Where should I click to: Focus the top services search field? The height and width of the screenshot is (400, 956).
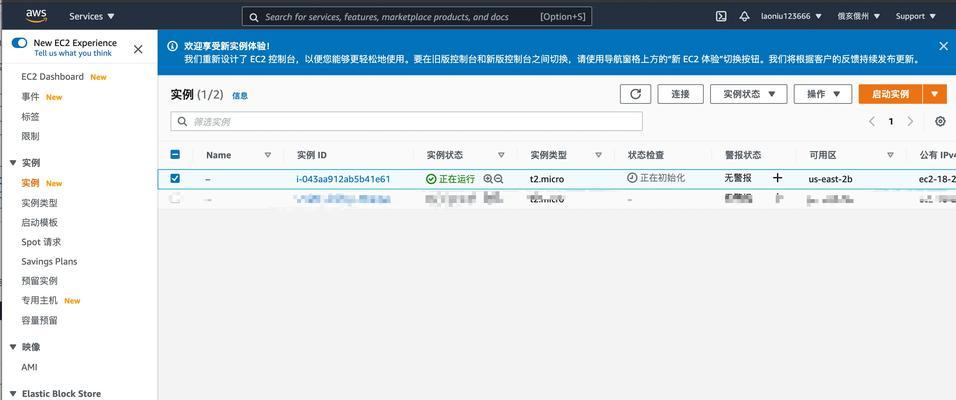pos(416,16)
